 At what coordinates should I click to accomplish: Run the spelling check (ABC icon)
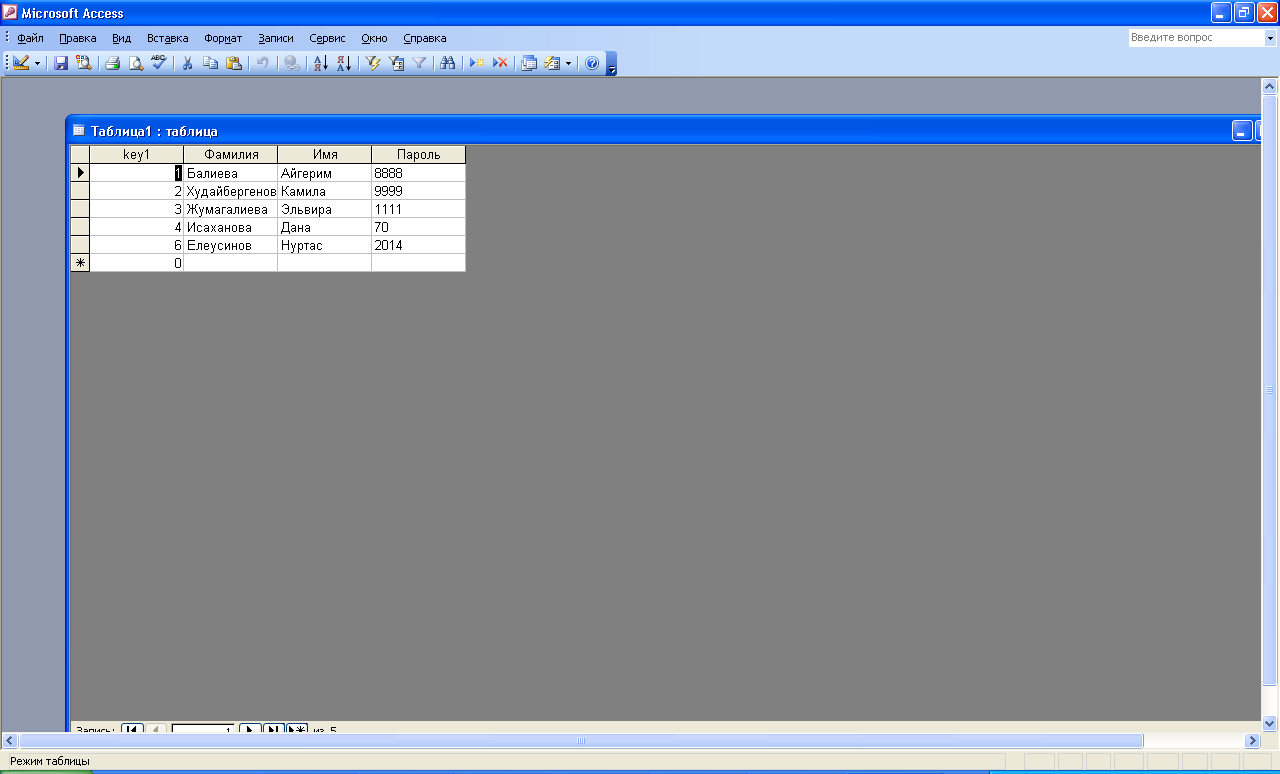[158, 63]
